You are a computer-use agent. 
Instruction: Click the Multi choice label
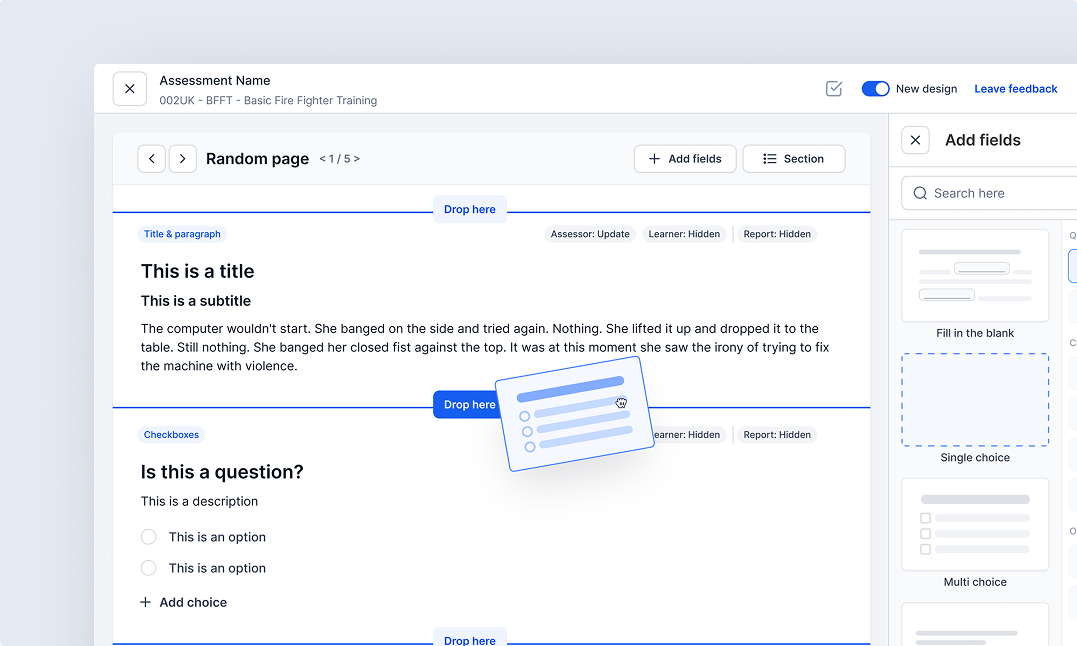975,582
